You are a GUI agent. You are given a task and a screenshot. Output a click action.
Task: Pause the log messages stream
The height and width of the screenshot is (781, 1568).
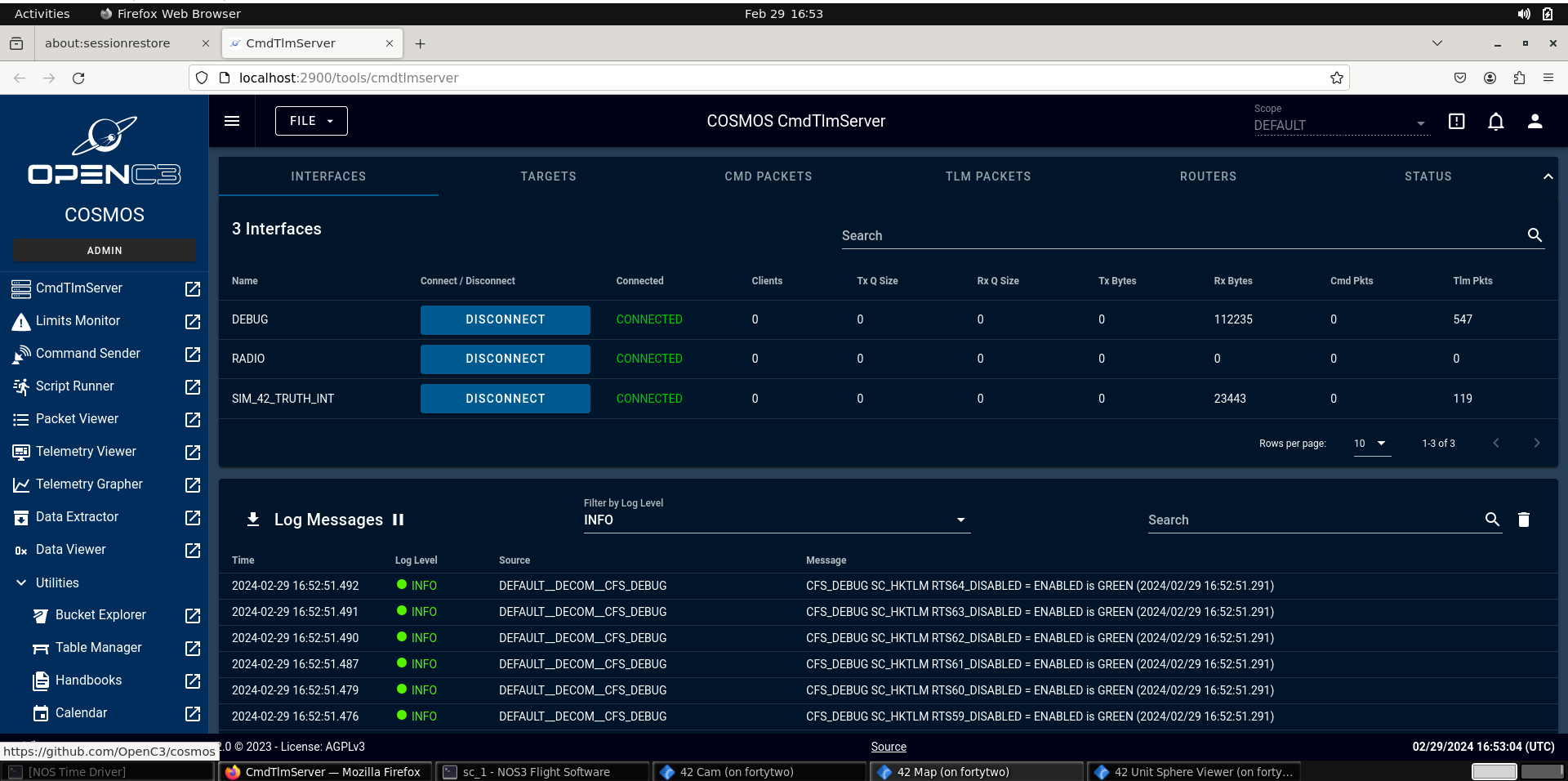point(398,520)
